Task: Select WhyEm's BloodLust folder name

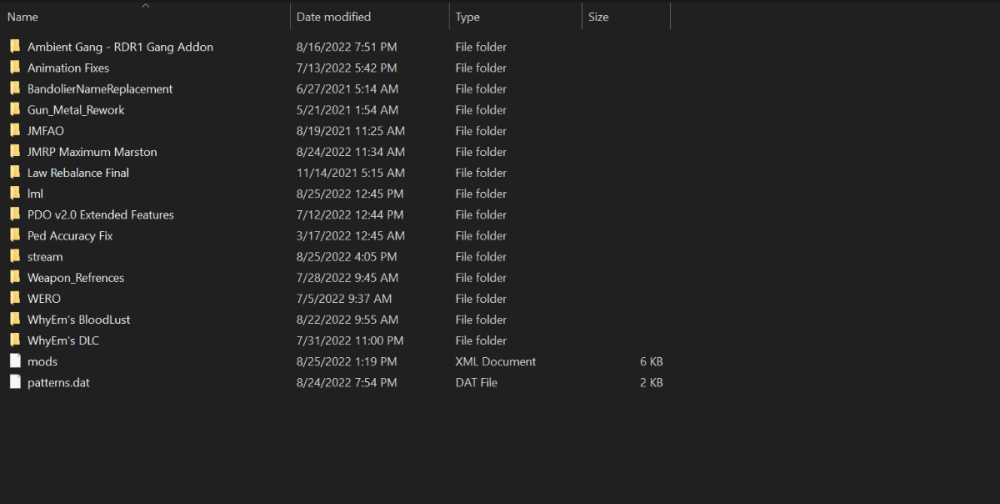Action: 79,320
